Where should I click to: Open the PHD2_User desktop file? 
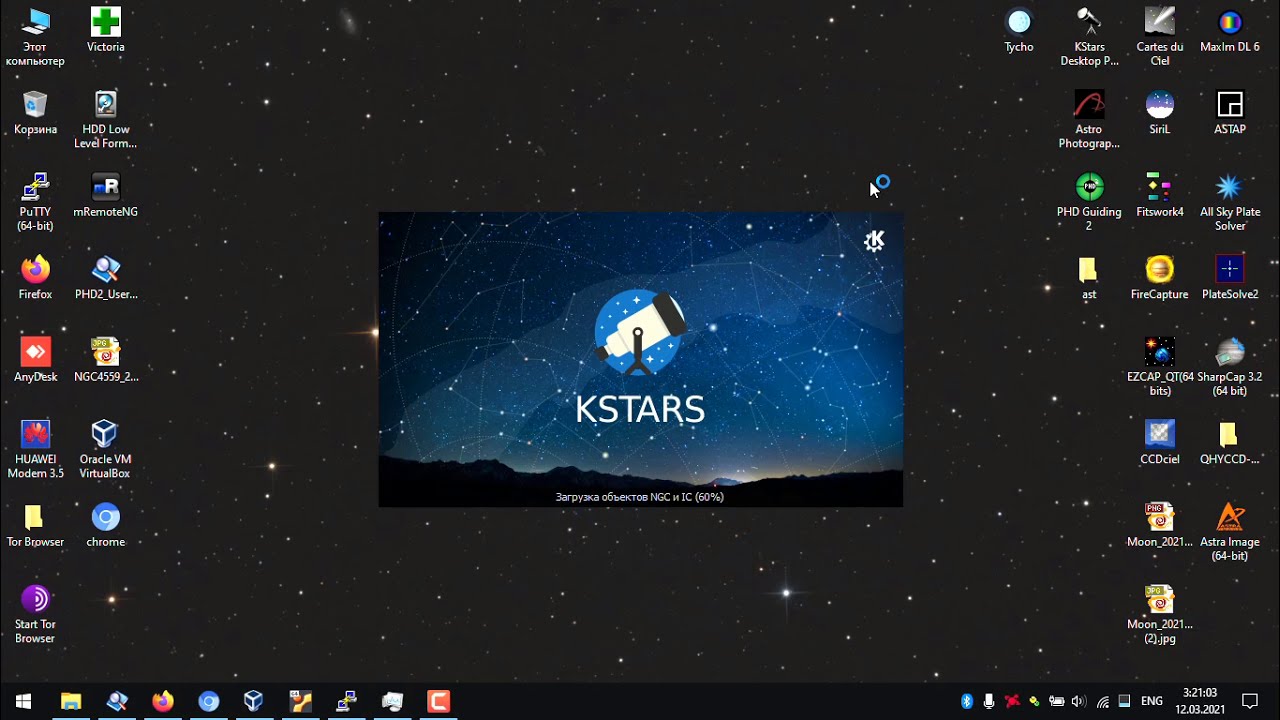105,278
